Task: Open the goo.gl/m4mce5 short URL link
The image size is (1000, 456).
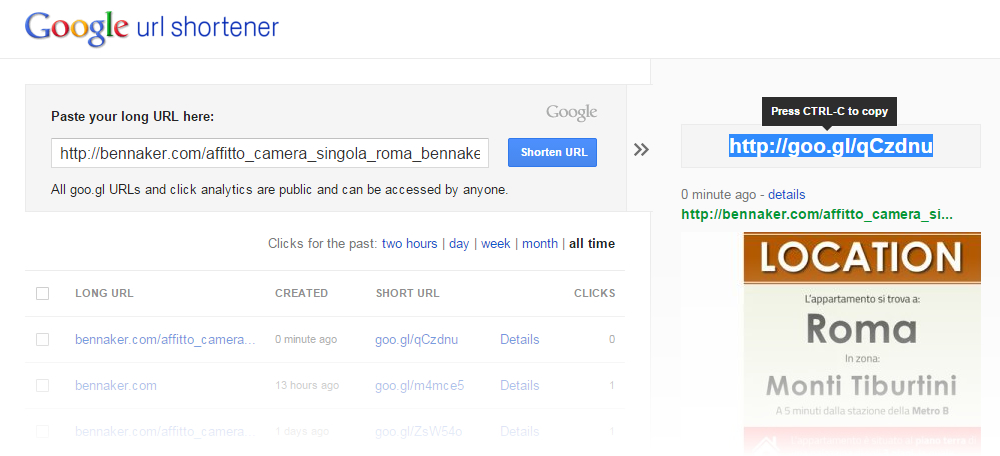Action: pos(419,385)
